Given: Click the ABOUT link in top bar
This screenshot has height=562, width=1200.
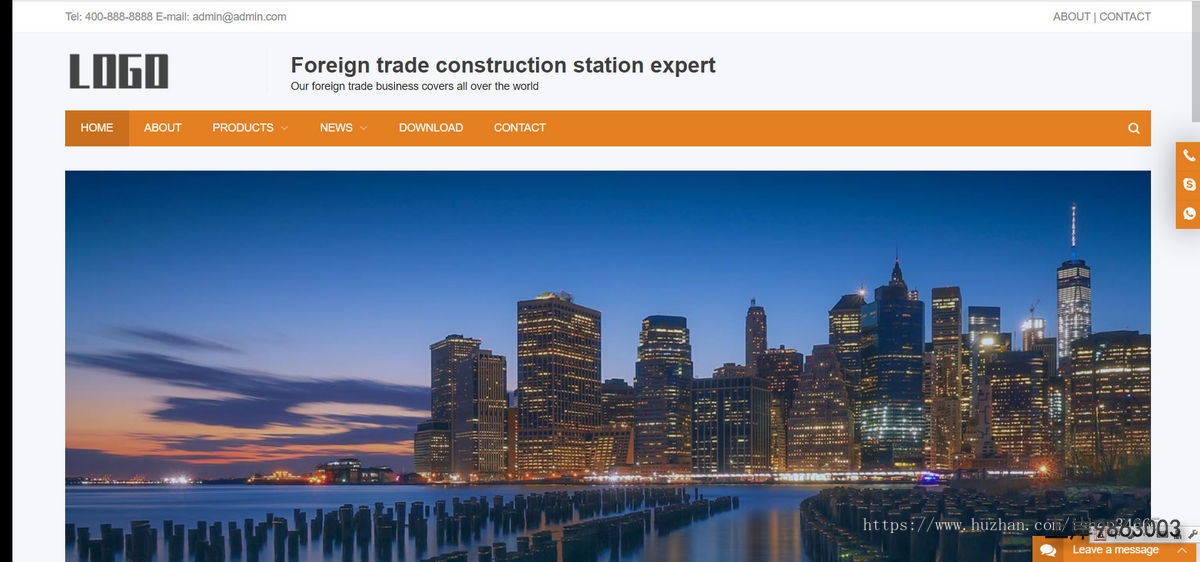Looking at the screenshot, I should [1071, 17].
